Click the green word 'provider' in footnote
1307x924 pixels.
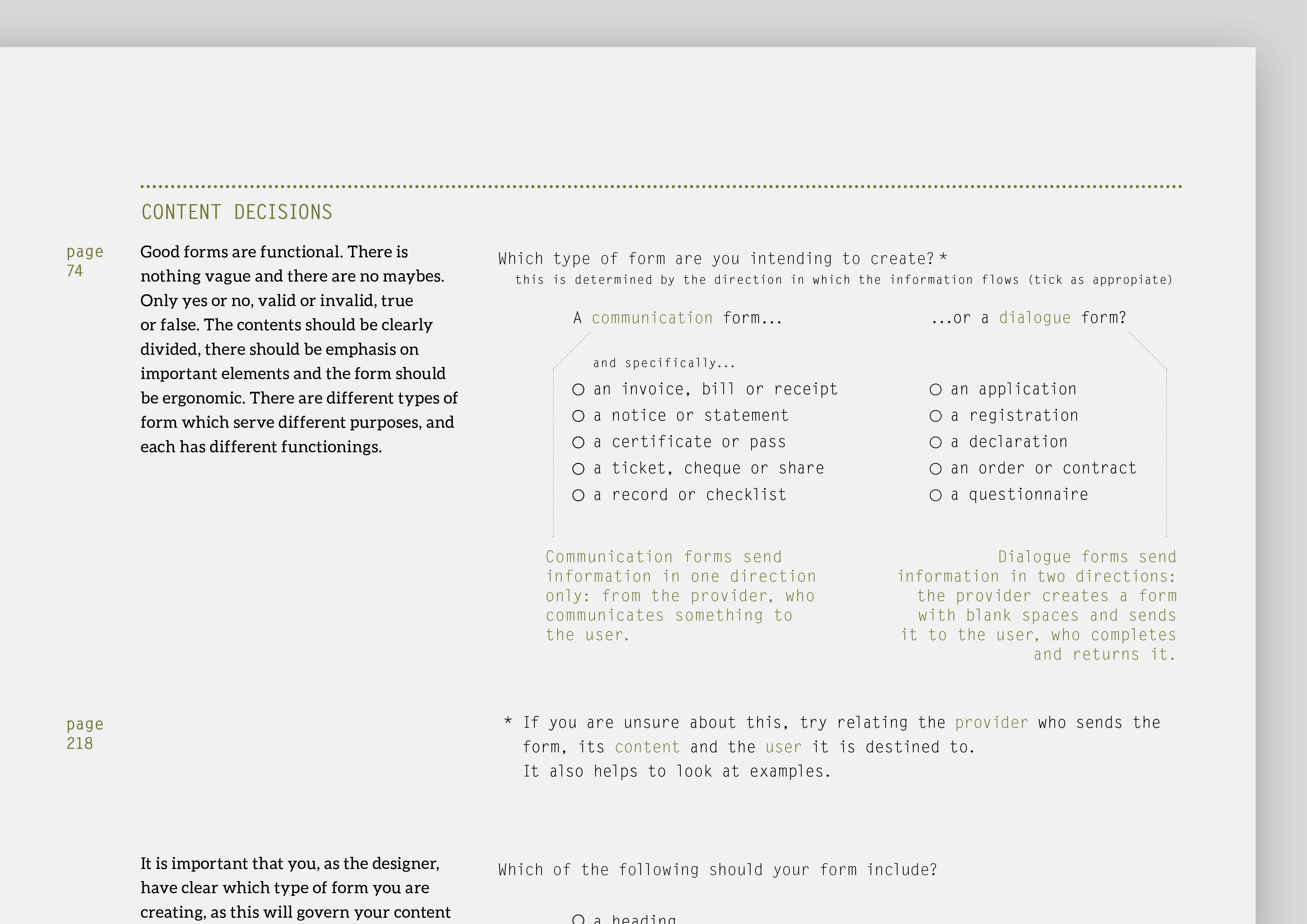click(x=992, y=723)
